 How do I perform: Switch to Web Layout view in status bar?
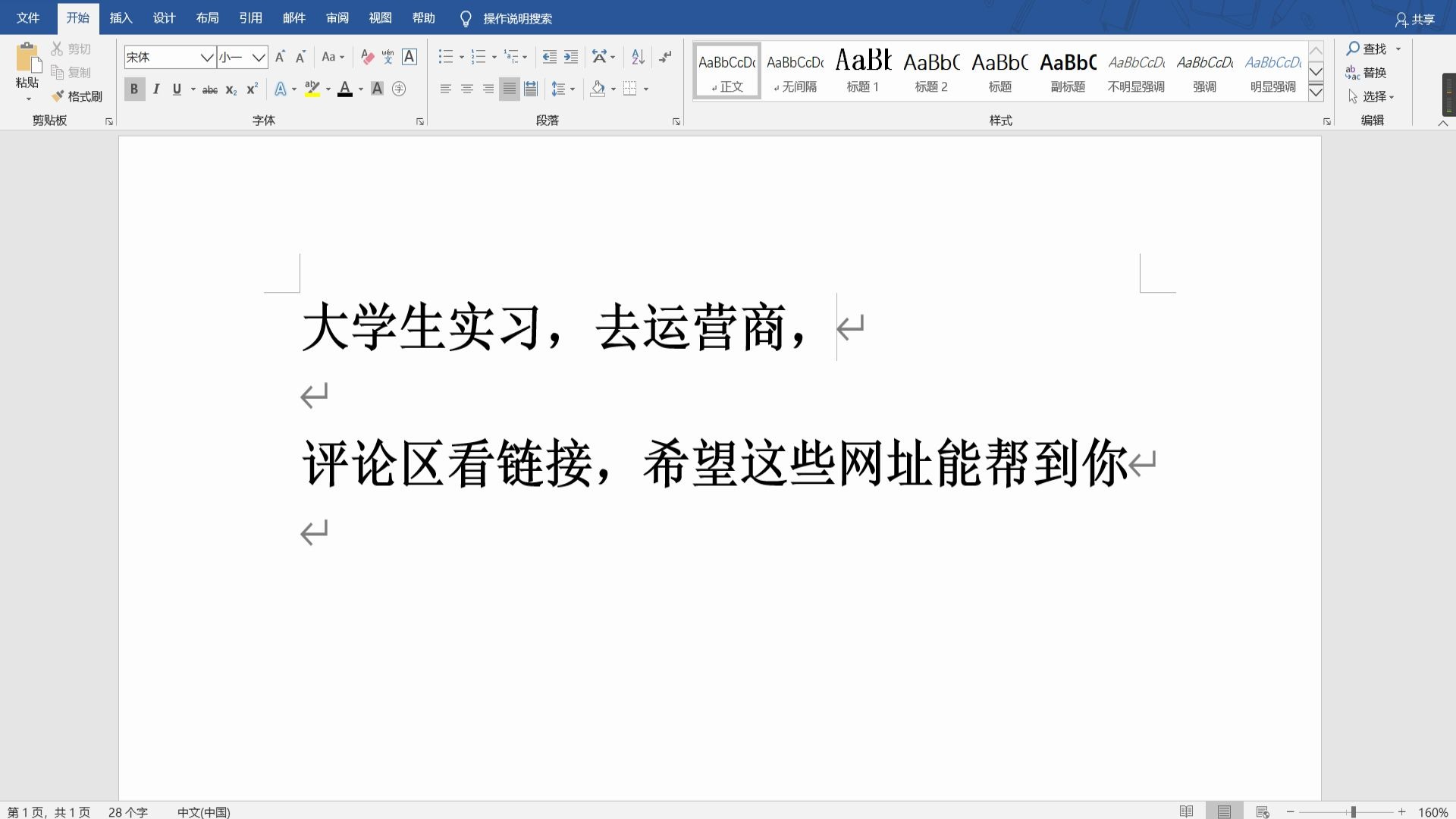coord(1263,811)
